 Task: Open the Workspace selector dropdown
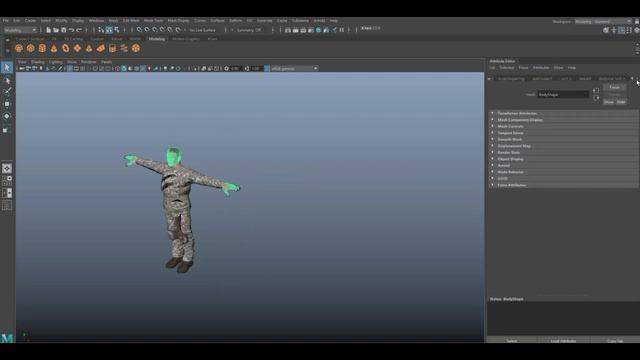[603, 22]
